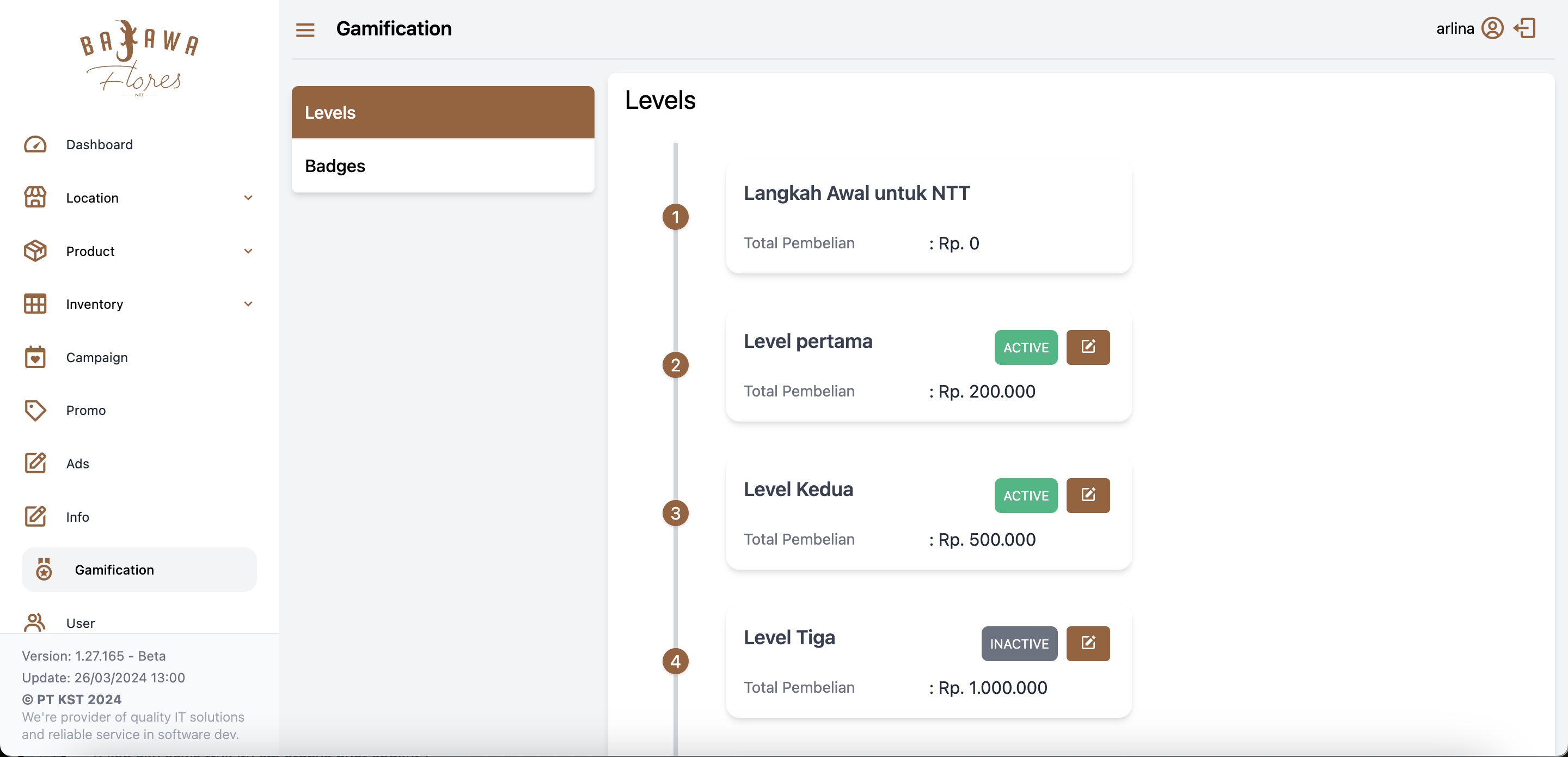Click the Promo tag icon
This screenshot has width=1568, height=757.
coord(35,411)
